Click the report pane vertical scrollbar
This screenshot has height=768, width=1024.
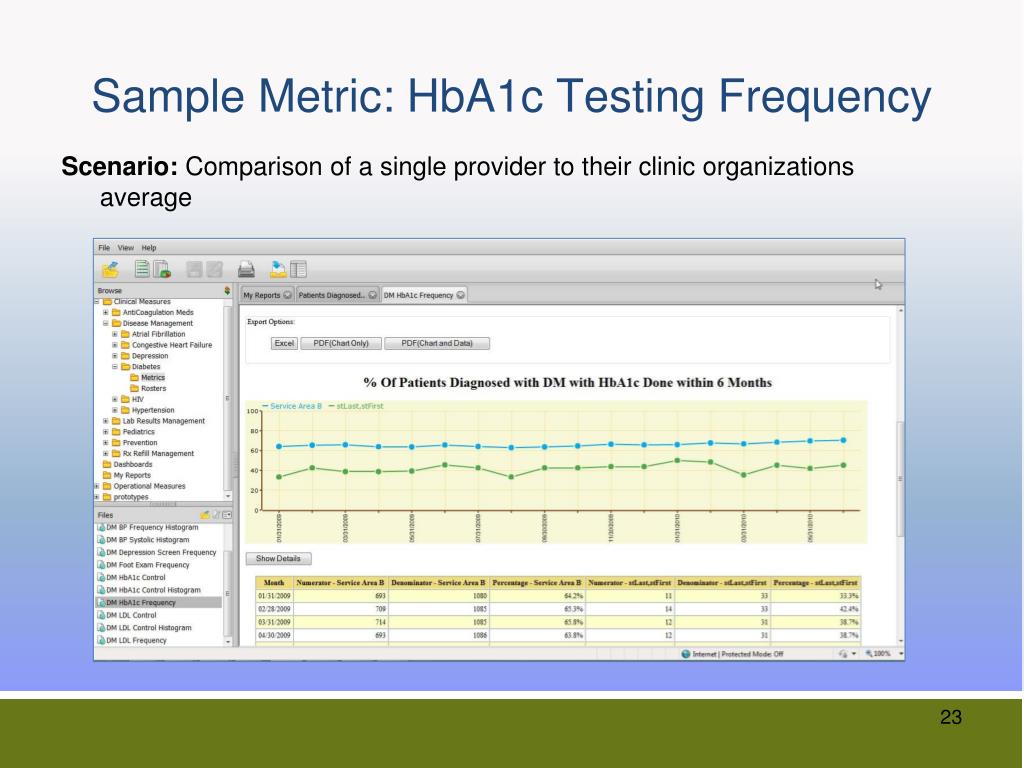pyautogui.click(x=900, y=479)
